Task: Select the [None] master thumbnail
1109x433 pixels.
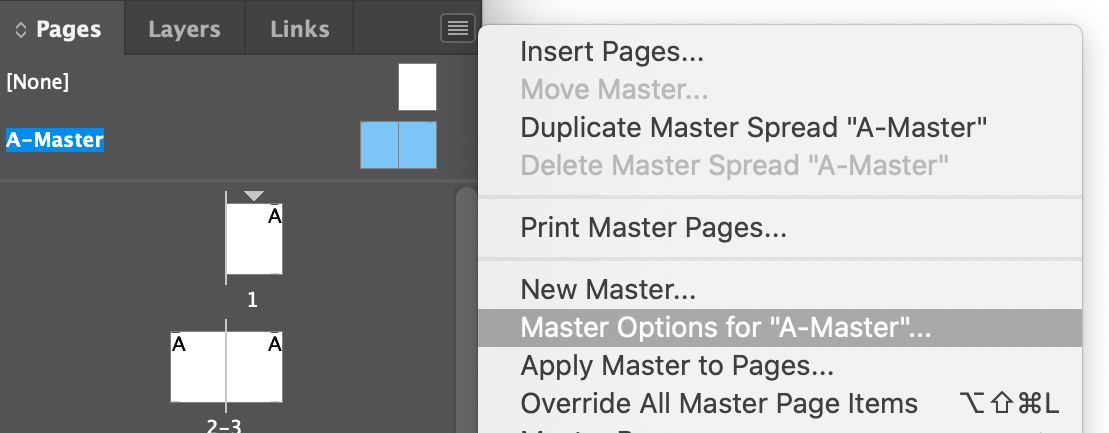Action: click(417, 87)
